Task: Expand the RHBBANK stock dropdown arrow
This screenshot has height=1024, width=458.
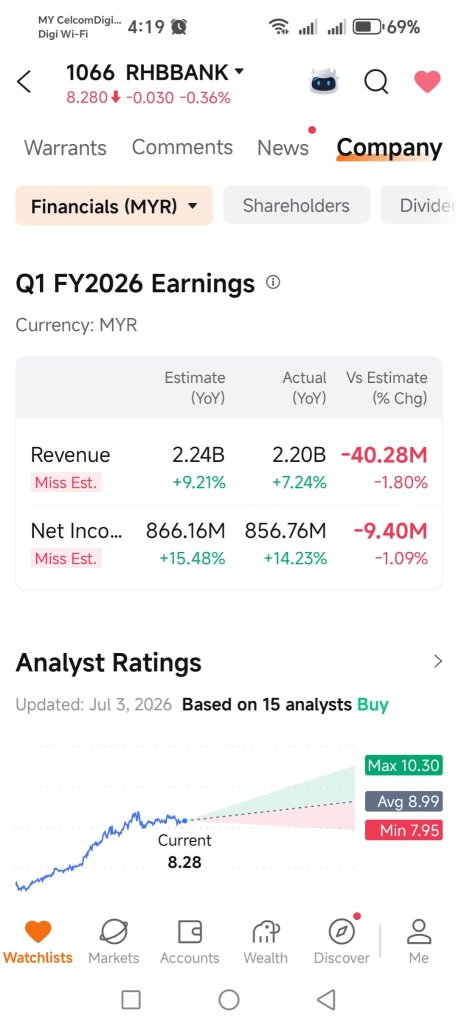Action: 238,71
